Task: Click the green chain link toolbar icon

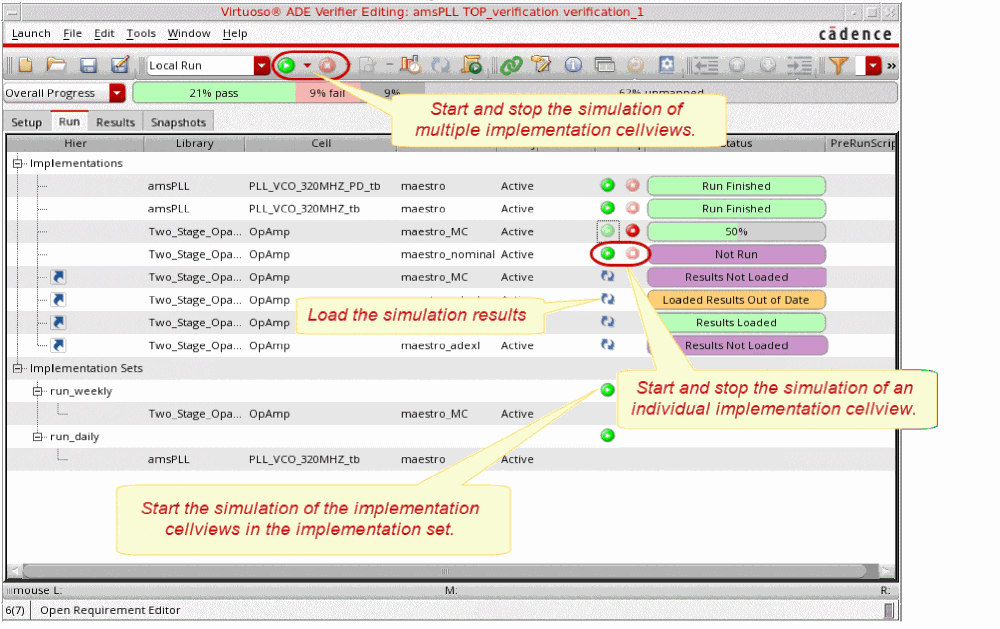Action: [x=511, y=66]
